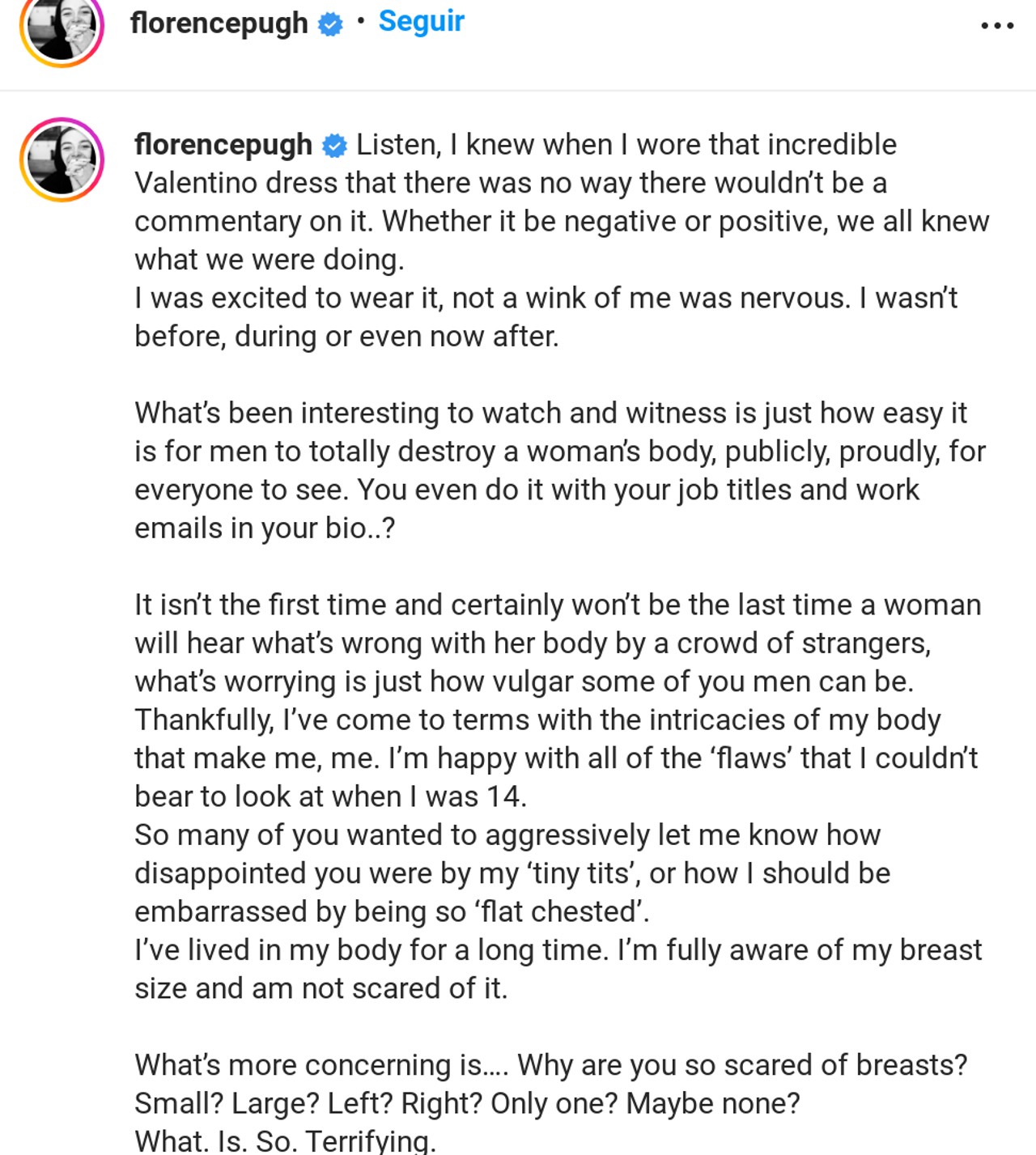This screenshot has width=1036, height=1155.
Task: Click the text 'emails in your bio..?'
Action: click(265, 528)
